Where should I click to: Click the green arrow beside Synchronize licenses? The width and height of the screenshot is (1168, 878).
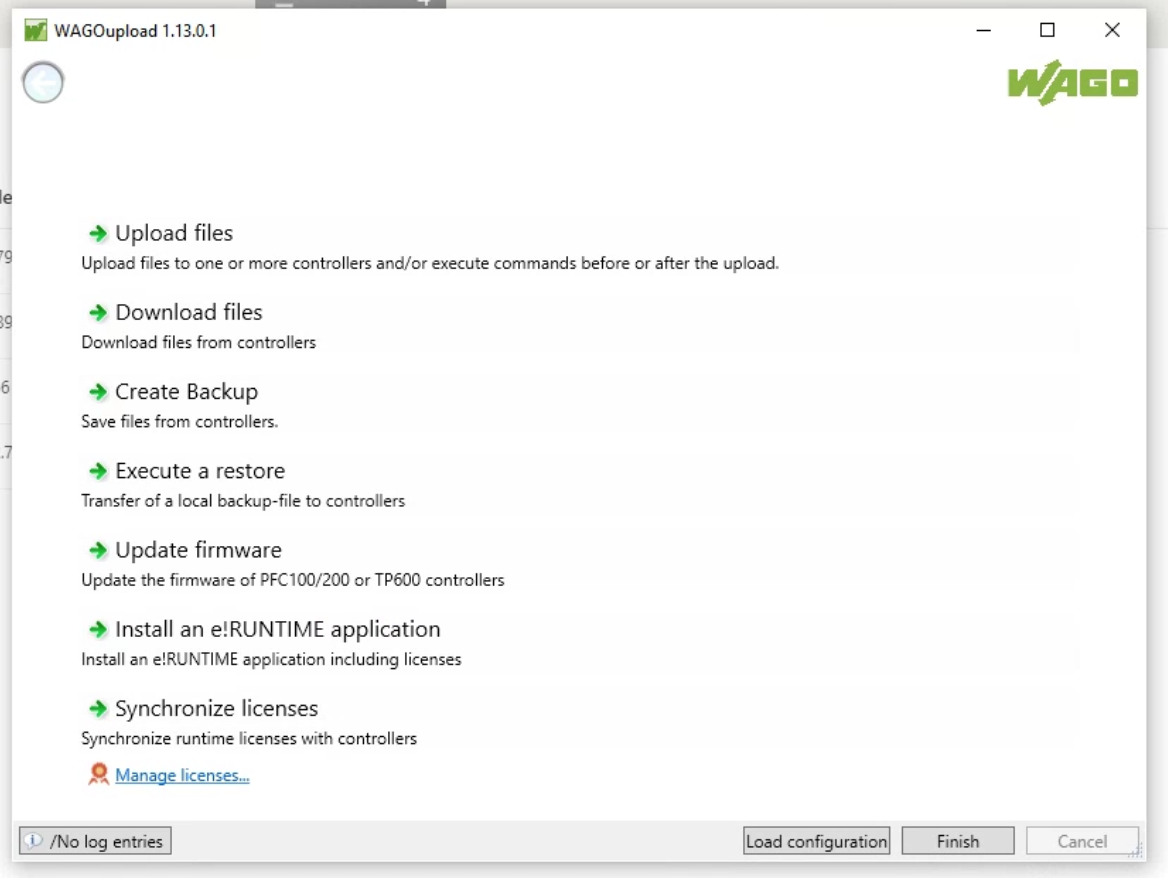[98, 709]
